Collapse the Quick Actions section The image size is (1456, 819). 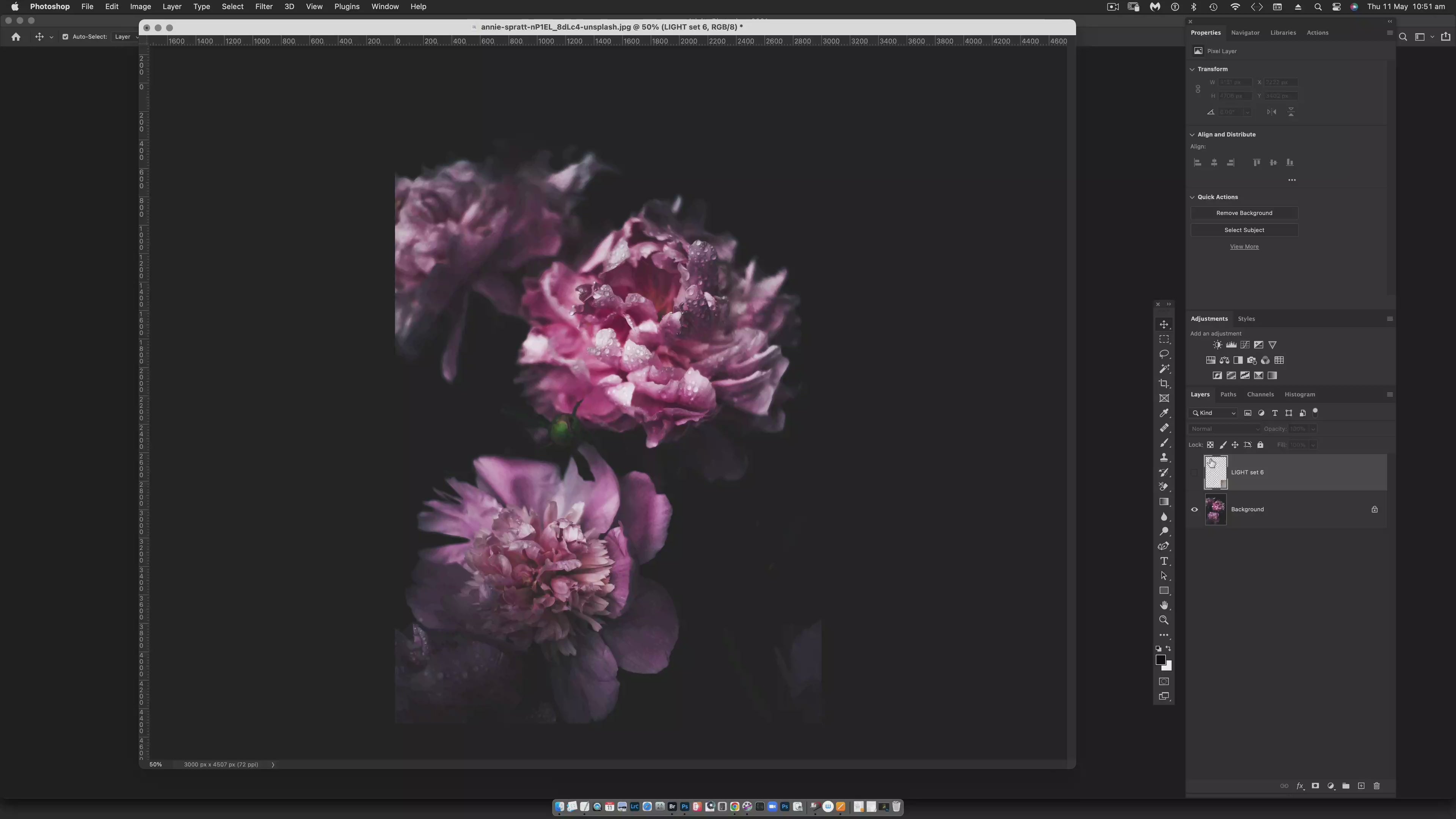tap(1192, 197)
